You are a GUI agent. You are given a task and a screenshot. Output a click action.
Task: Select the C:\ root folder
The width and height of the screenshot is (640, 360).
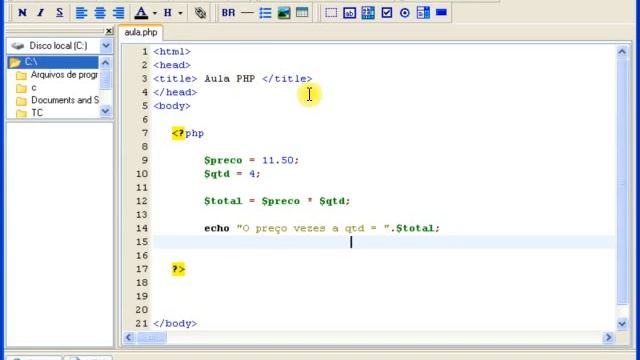point(52,62)
